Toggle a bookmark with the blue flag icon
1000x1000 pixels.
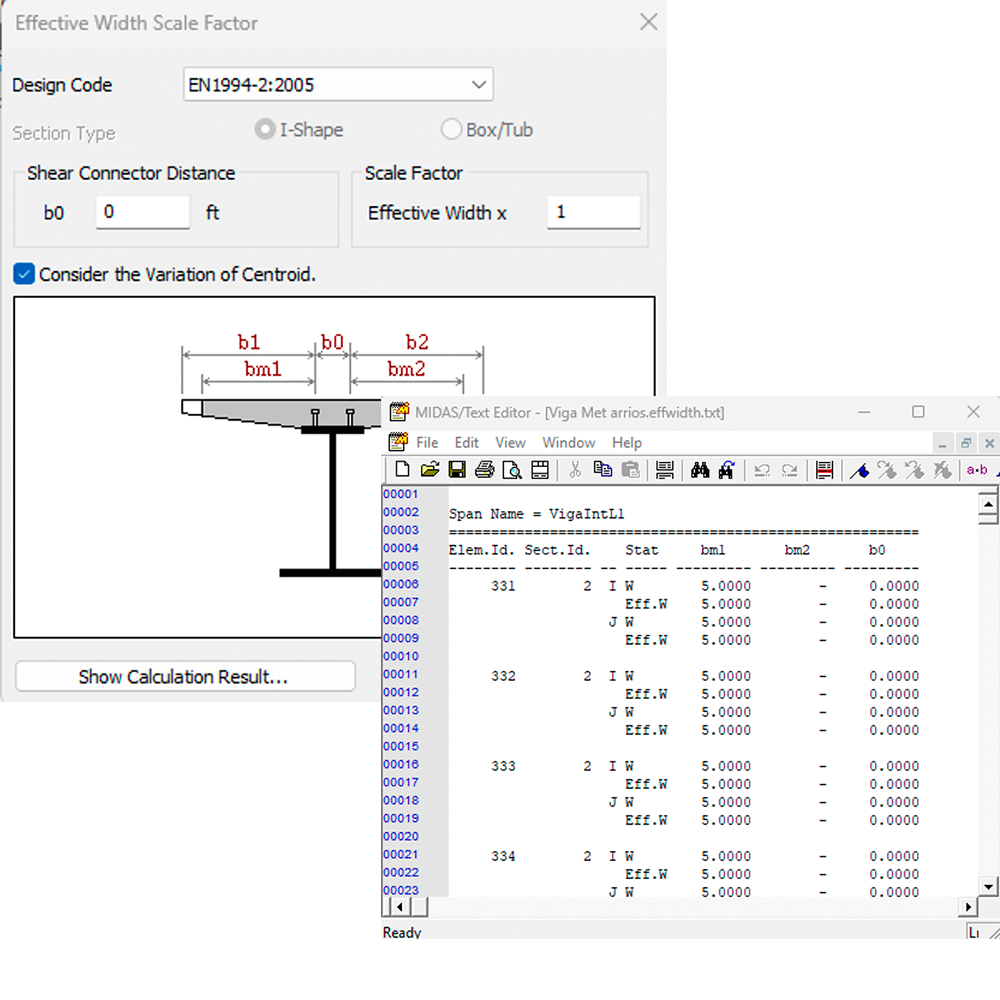pyautogui.click(x=860, y=470)
